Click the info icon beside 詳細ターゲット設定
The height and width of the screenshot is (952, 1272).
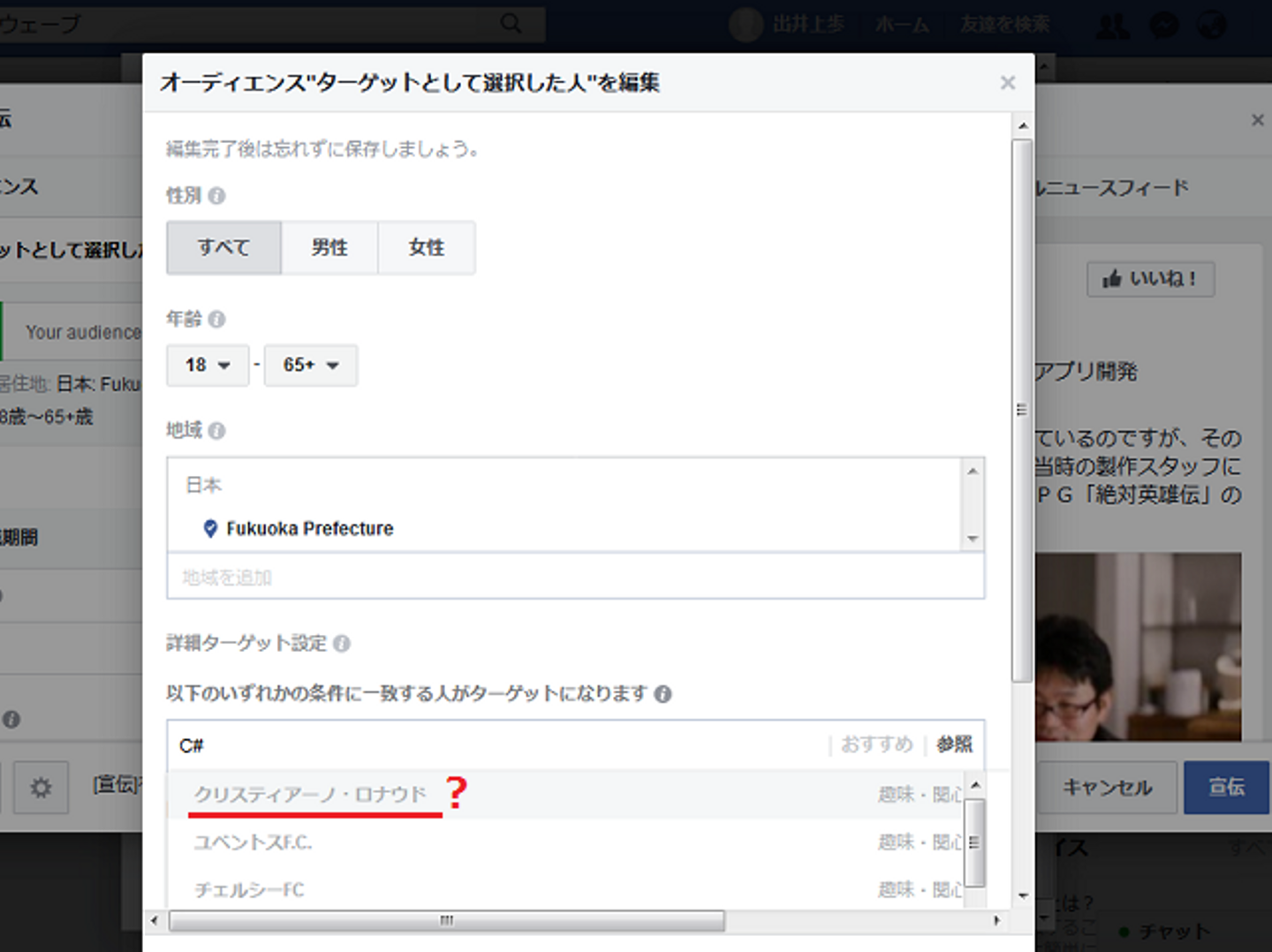(x=342, y=644)
